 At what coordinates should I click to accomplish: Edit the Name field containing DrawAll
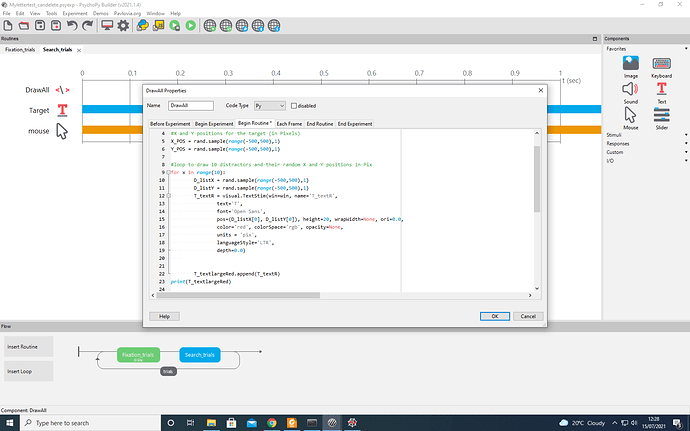coord(191,106)
